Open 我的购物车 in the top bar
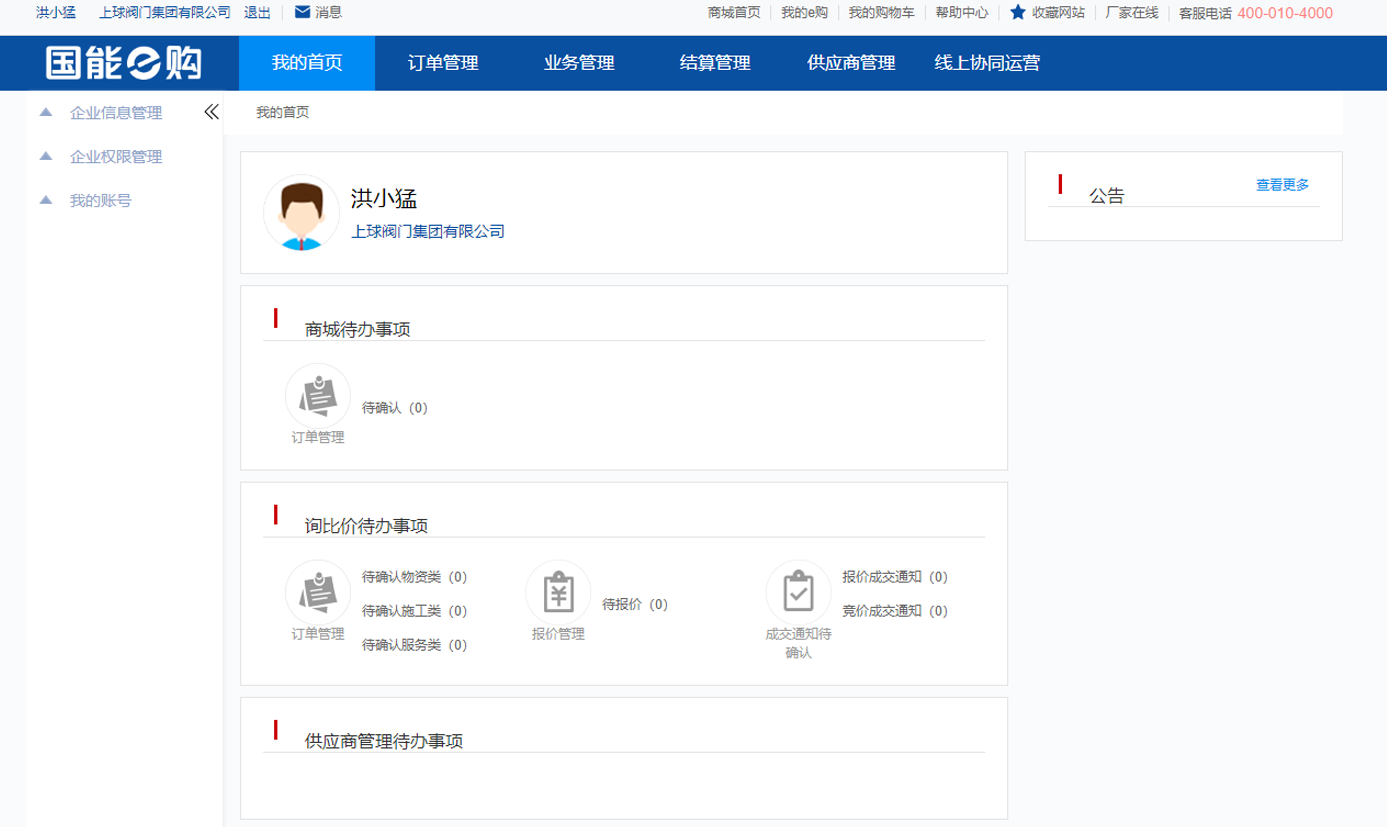The image size is (1387, 827). click(881, 13)
